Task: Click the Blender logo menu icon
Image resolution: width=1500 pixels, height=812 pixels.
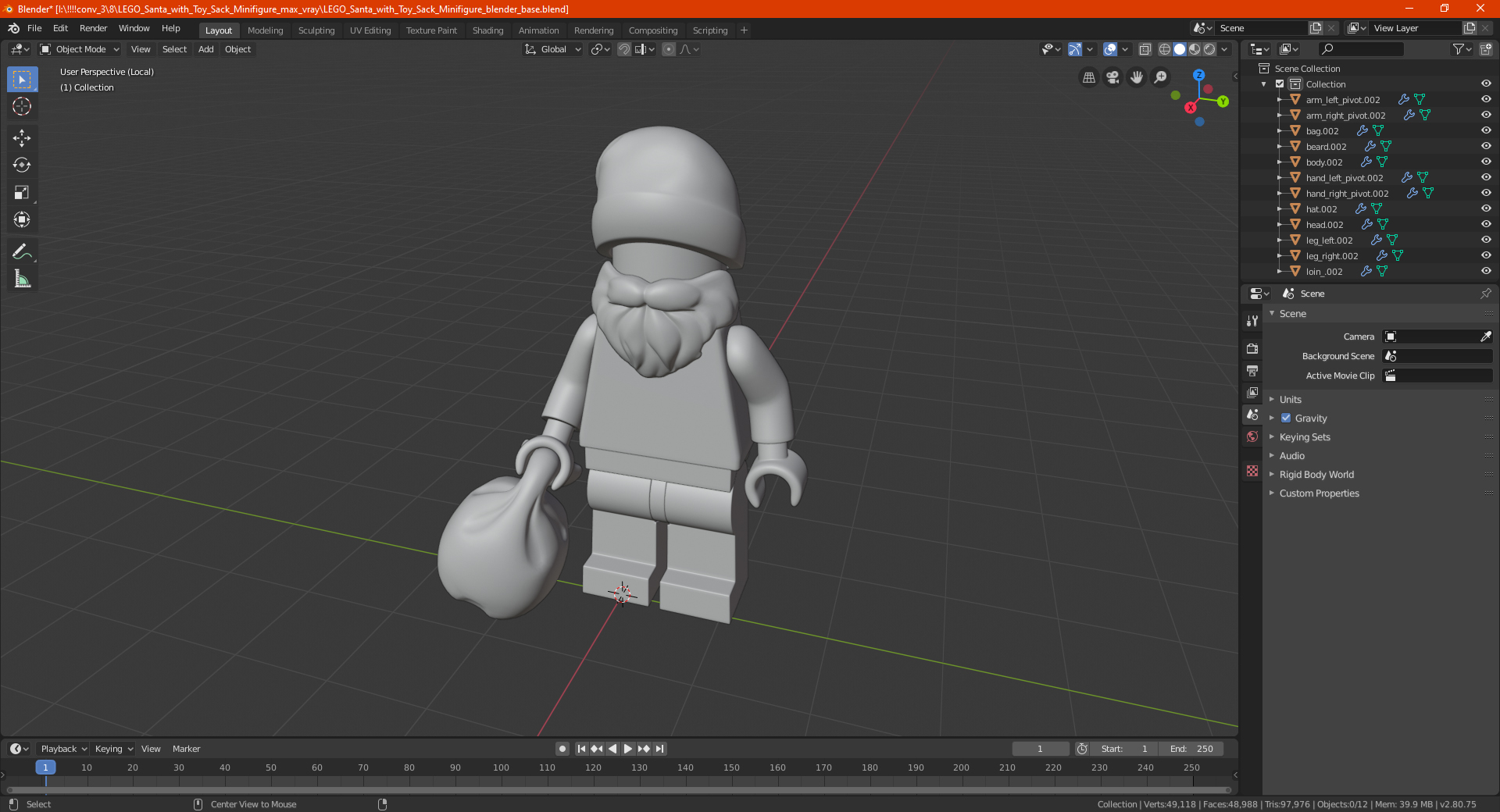Action: click(13, 28)
